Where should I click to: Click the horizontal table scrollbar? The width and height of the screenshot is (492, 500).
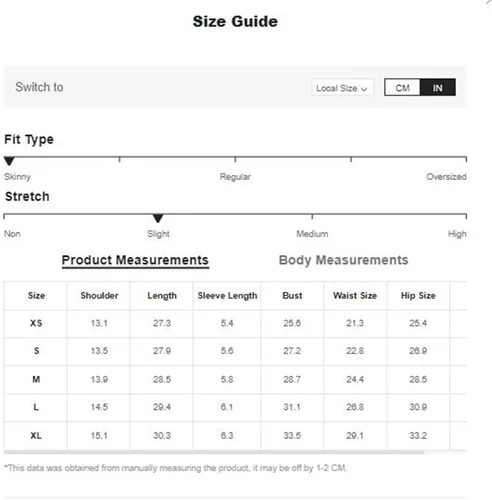[x=214, y=453]
